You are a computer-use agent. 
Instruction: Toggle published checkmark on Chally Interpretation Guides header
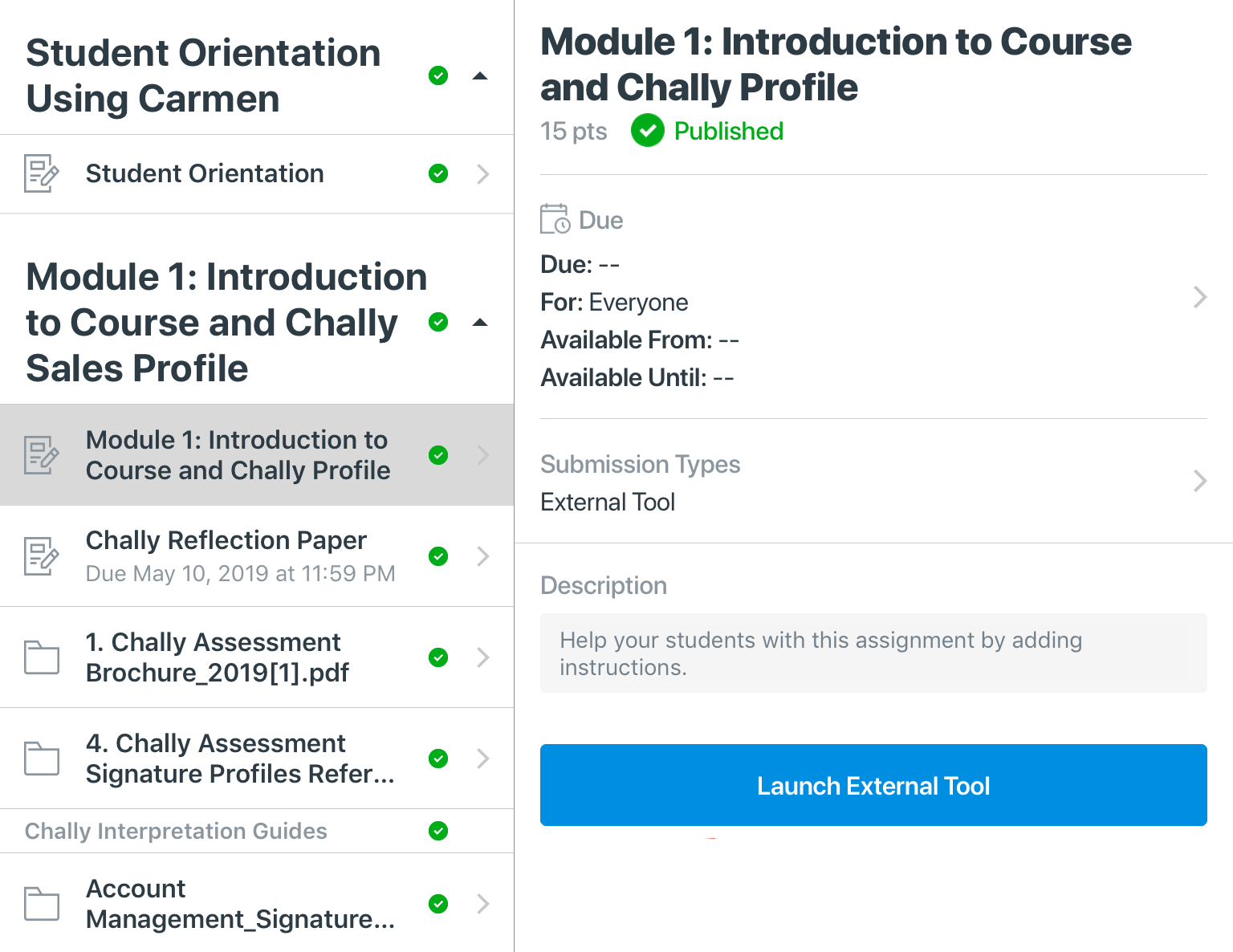tap(438, 831)
